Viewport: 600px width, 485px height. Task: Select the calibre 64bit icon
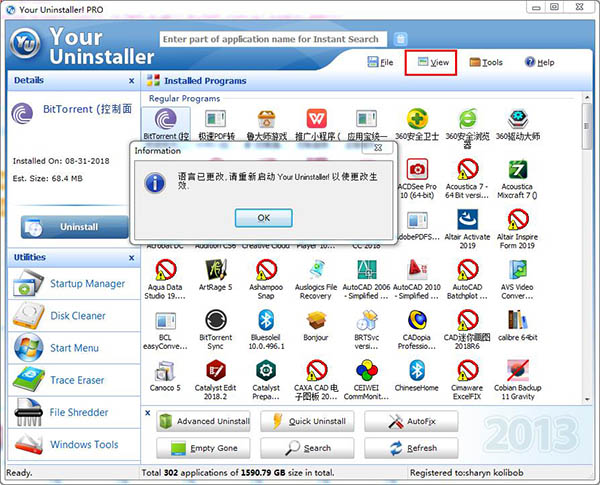[518, 320]
